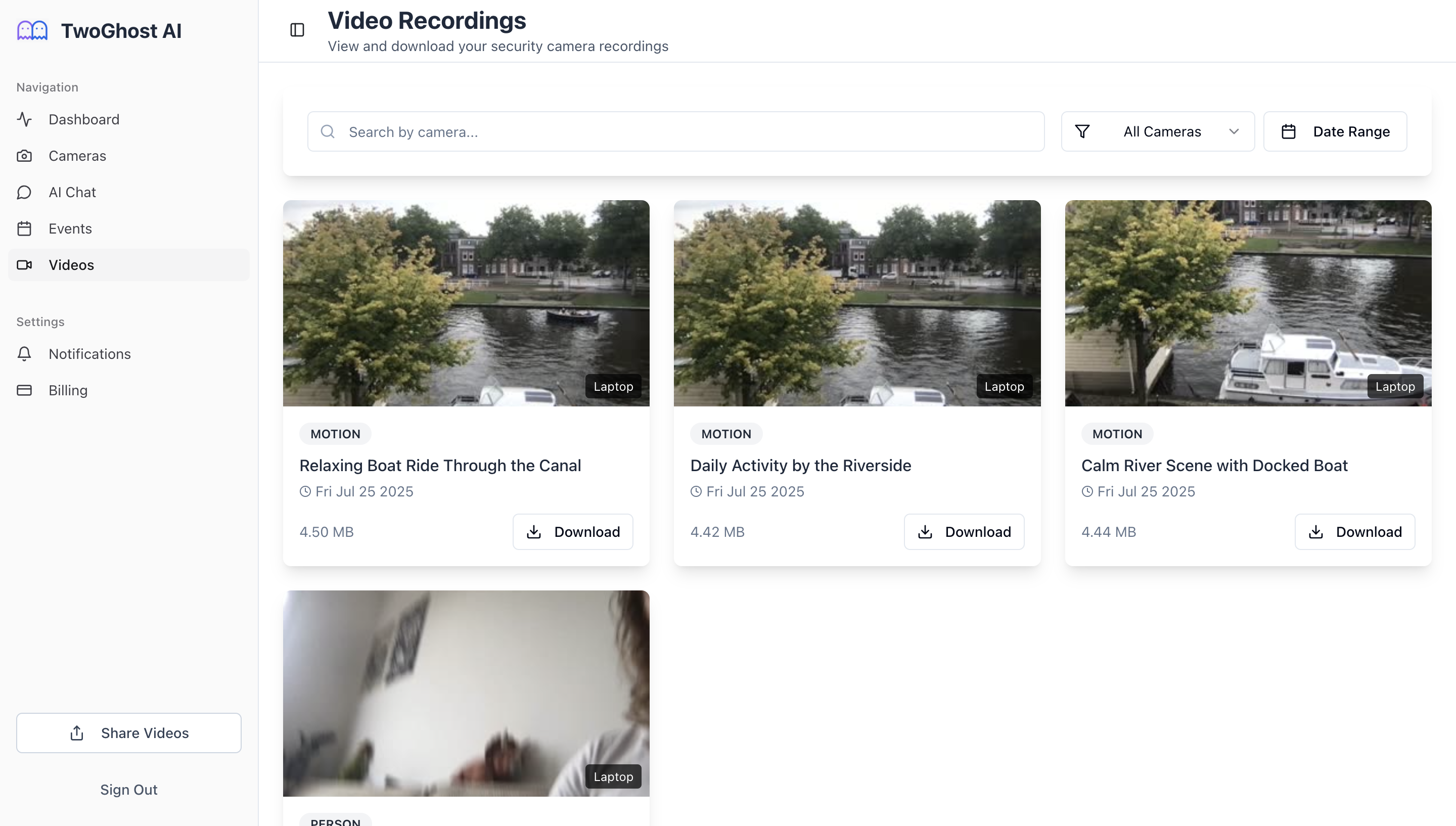Click title "Daily Activity by the Riverside"
Screen dimensions: 1456x826
(801, 466)
